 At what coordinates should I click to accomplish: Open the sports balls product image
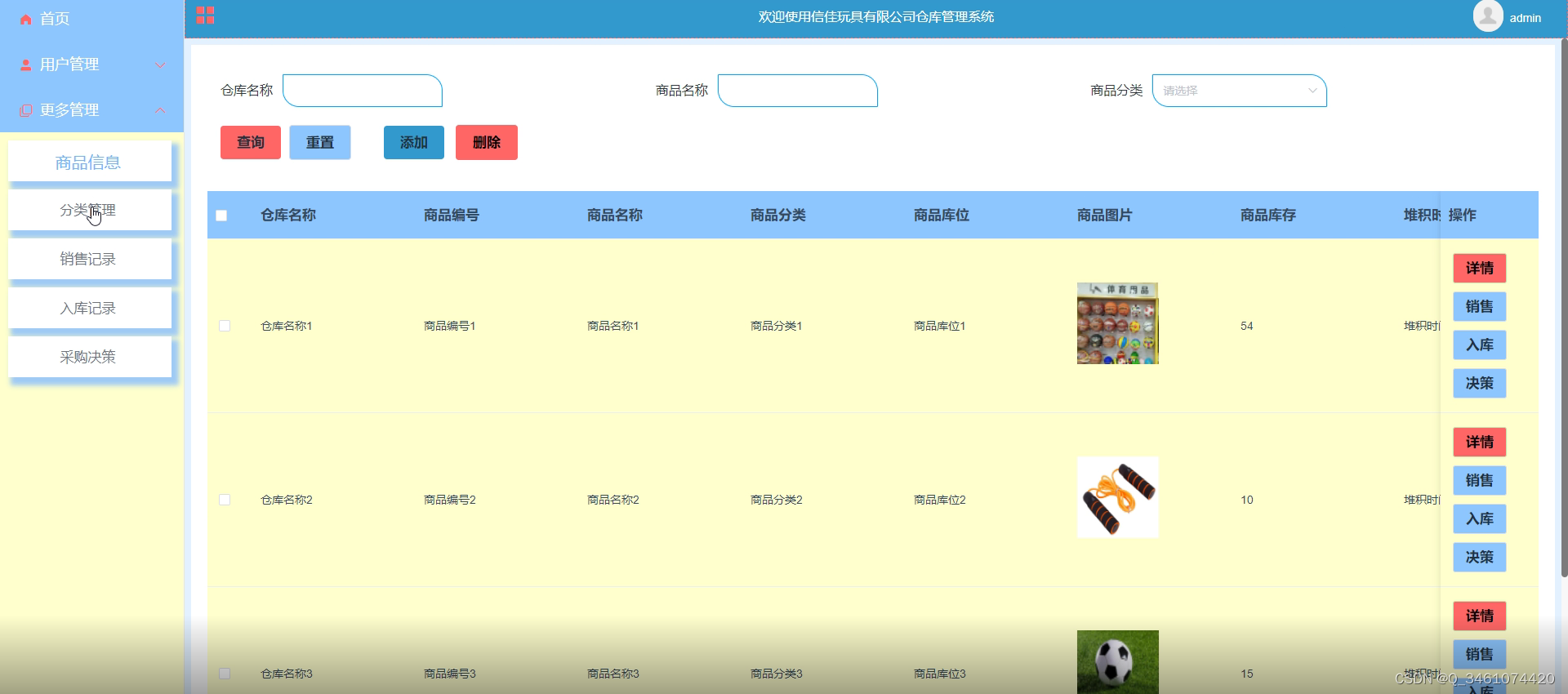coord(1117,323)
